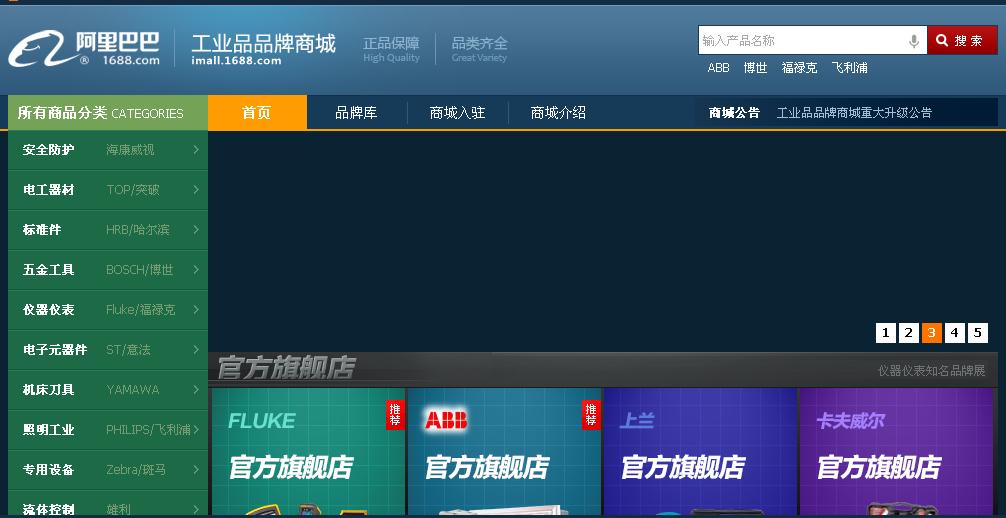The image size is (1006, 518).
Task: Open the ABB 官方旗舰店 card
Action: pos(504,452)
